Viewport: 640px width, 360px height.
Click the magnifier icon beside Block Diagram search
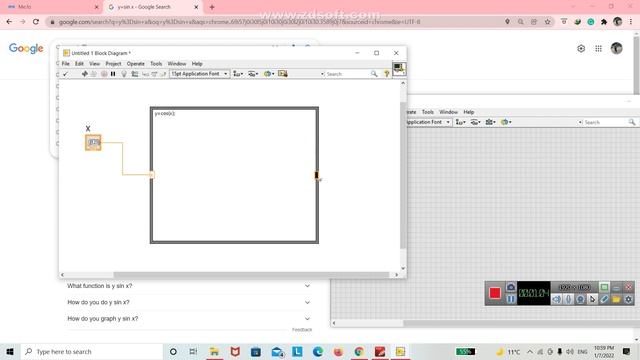point(374,74)
